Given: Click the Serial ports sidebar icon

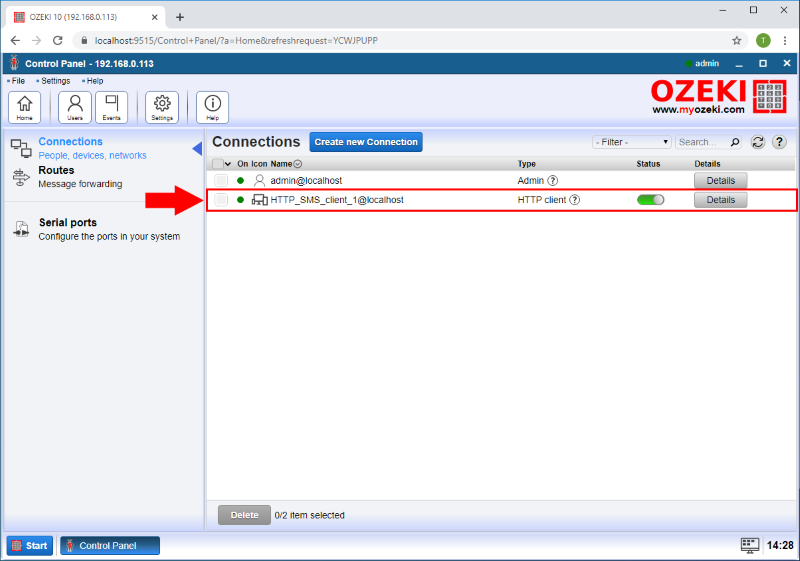Looking at the screenshot, I should [x=21, y=229].
